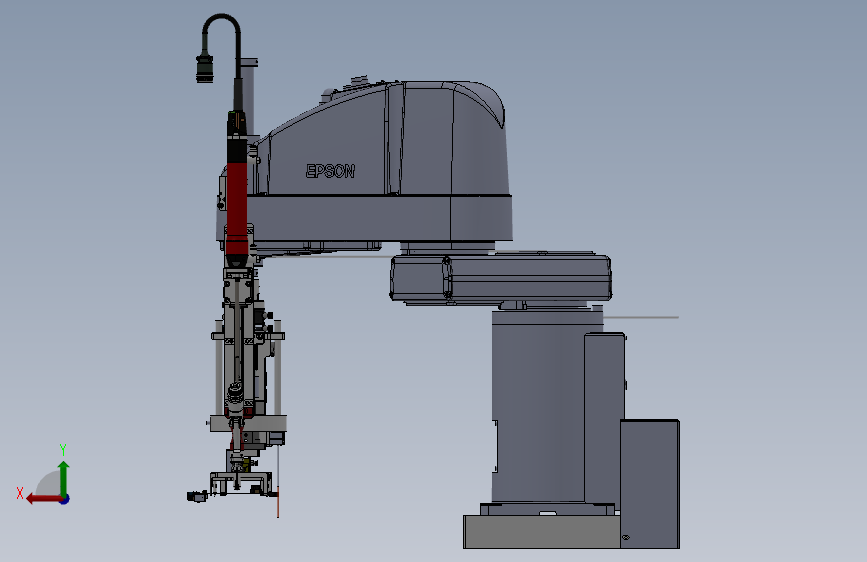Select the curved black cable atop the screwdriver
The width and height of the screenshot is (867, 562).
click(x=222, y=46)
